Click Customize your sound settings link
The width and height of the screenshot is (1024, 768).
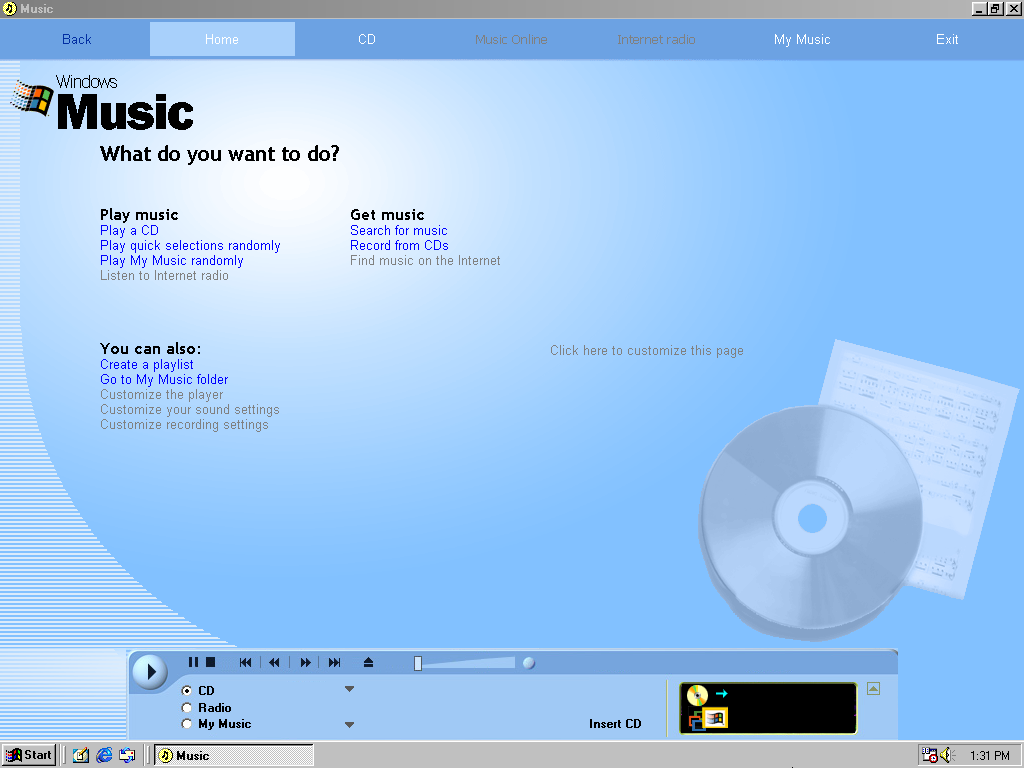190,409
